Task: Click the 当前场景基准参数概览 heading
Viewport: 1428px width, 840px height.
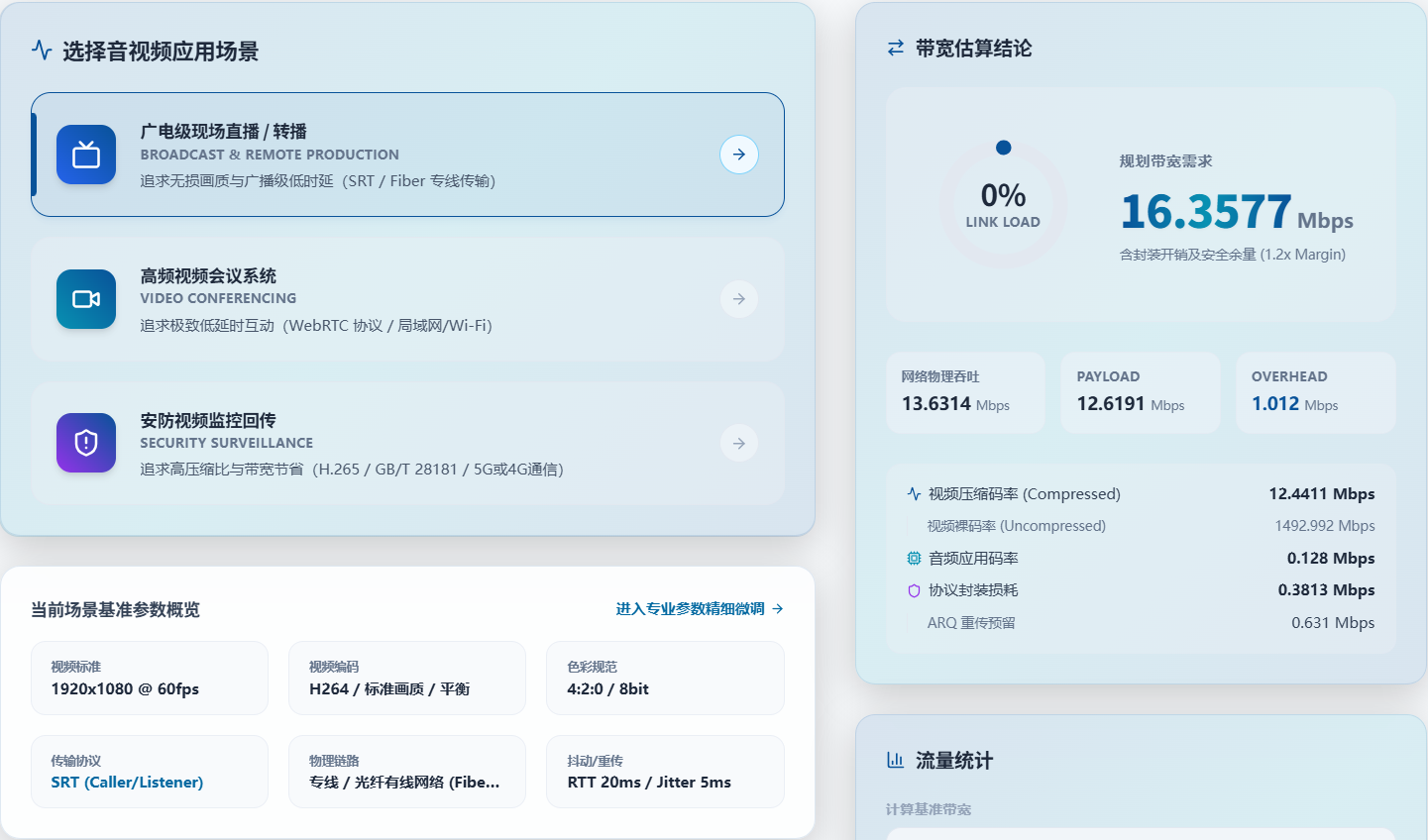Action: tap(115, 610)
